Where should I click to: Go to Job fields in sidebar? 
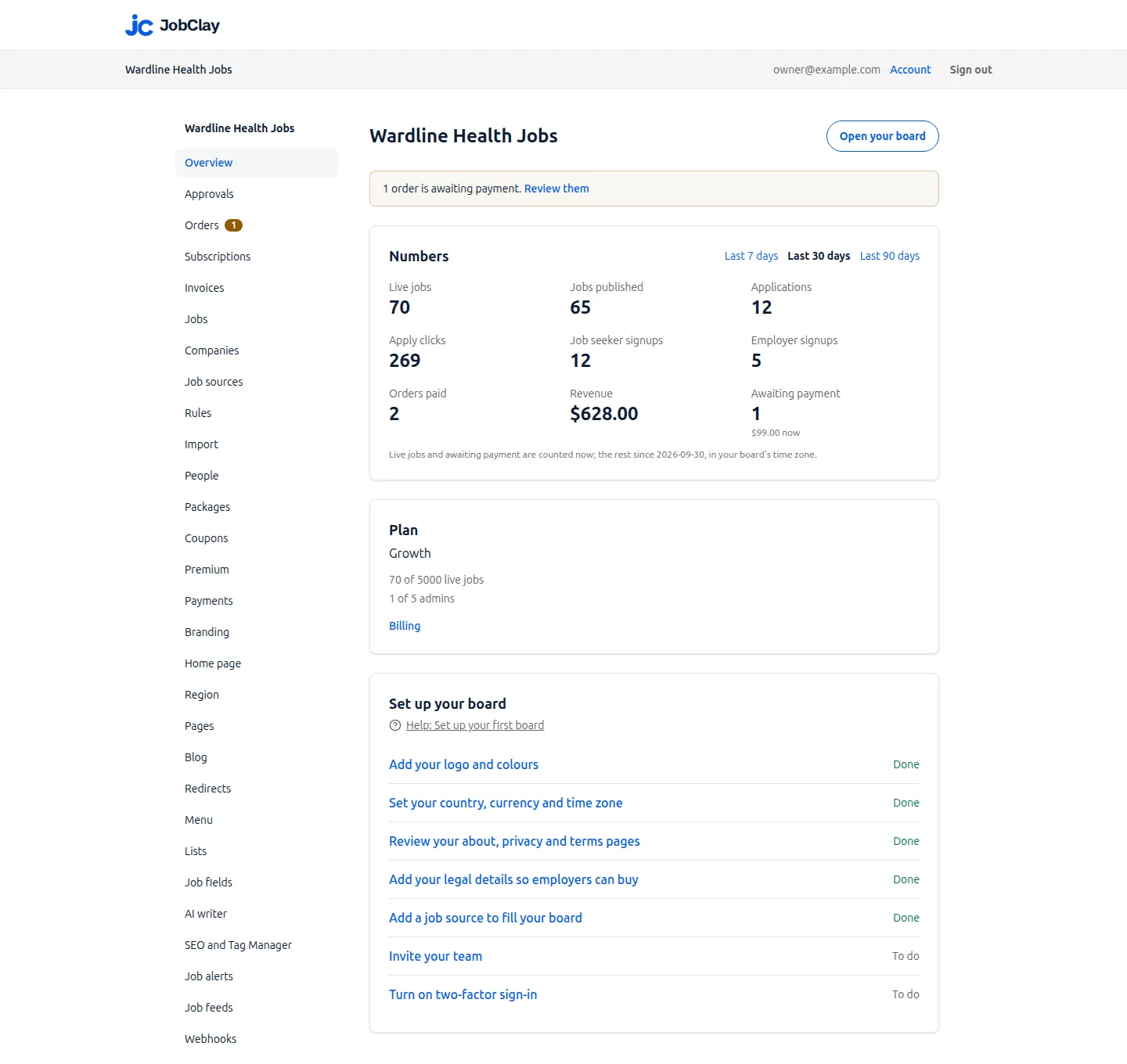(x=257, y=882)
